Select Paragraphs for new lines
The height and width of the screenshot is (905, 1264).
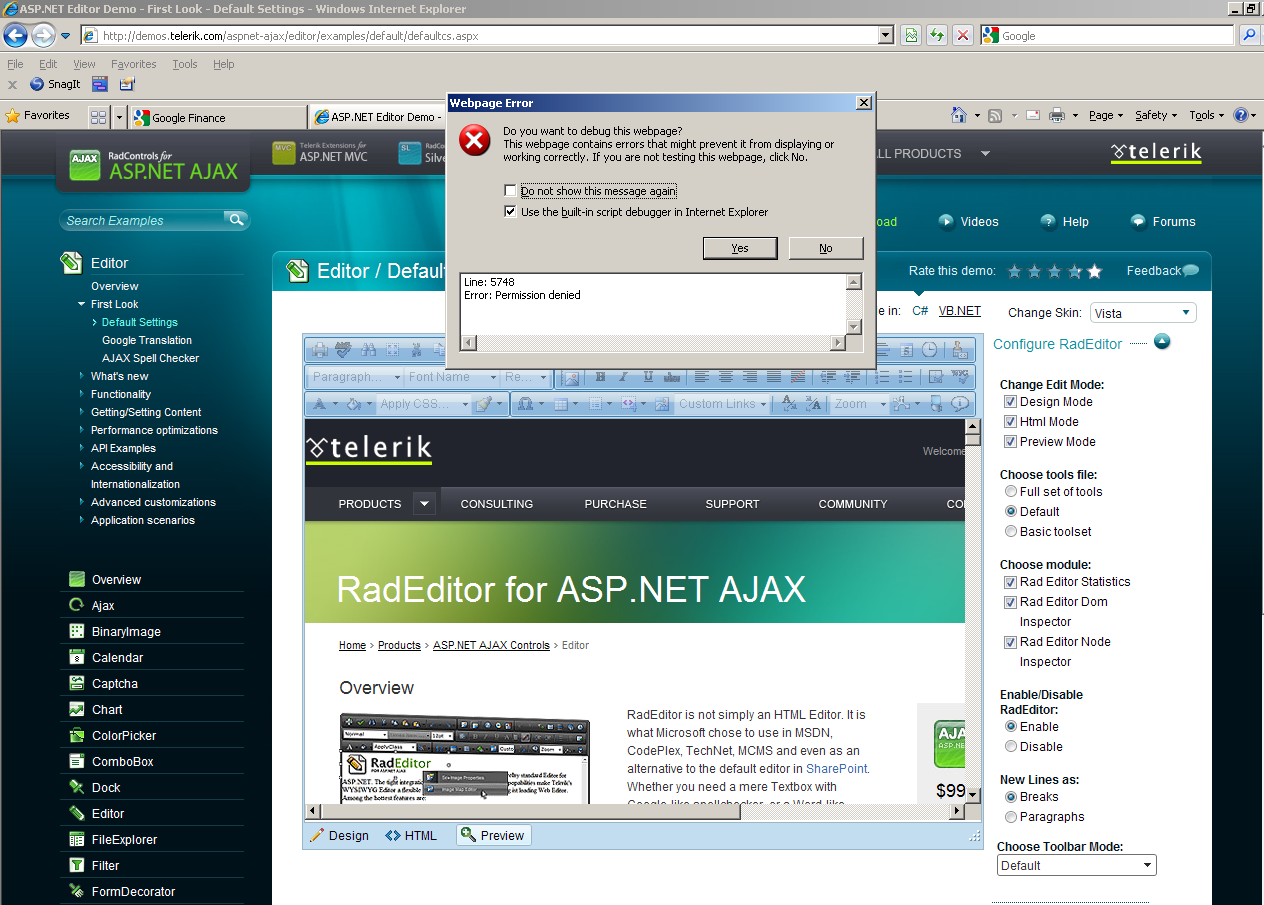pos(1010,816)
